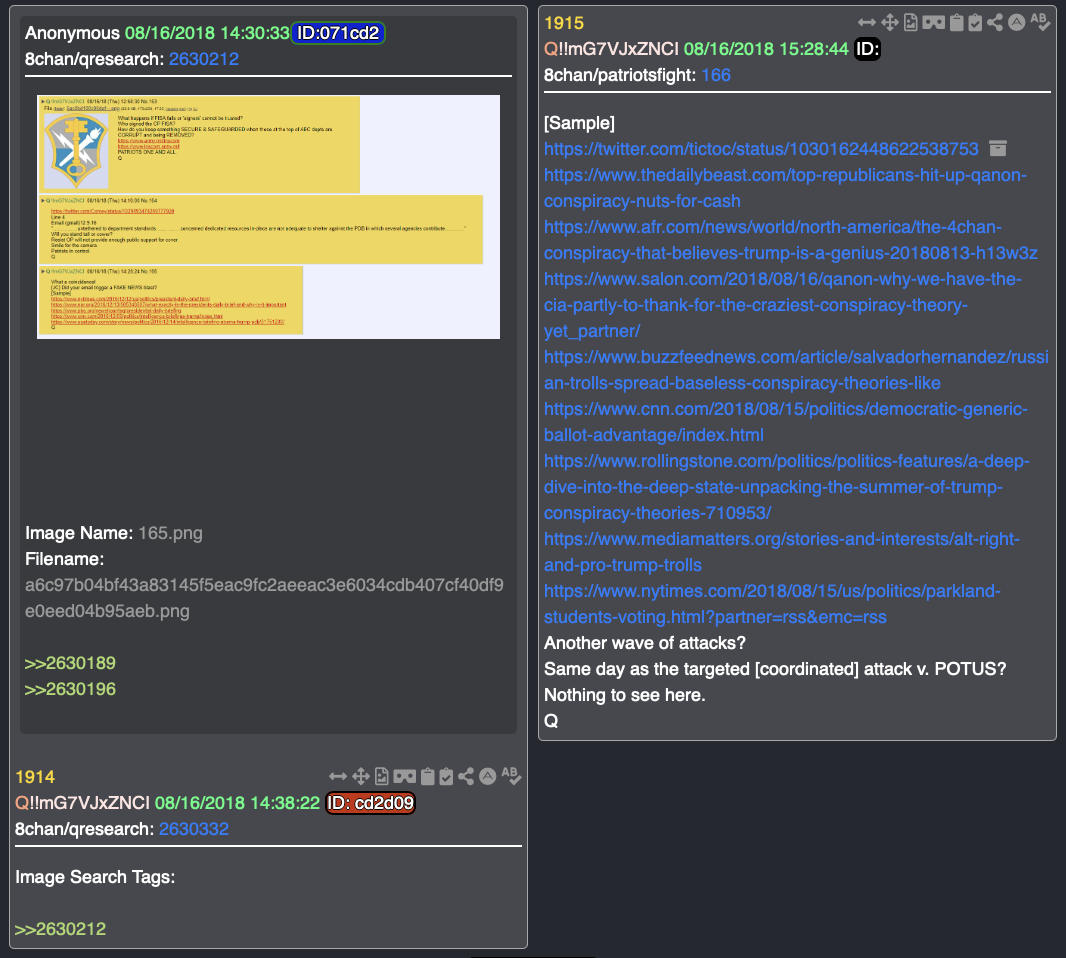1066x958 pixels.
Task: Click horizontal double-arrow icon in post 1914
Action: click(338, 776)
